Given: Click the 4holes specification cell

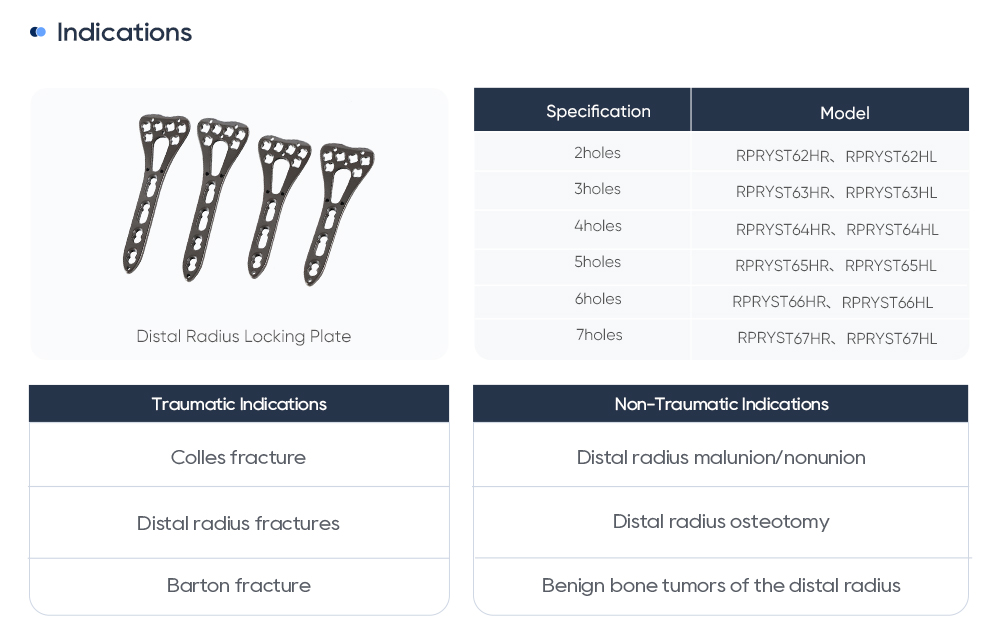Looking at the screenshot, I should 597,226.
